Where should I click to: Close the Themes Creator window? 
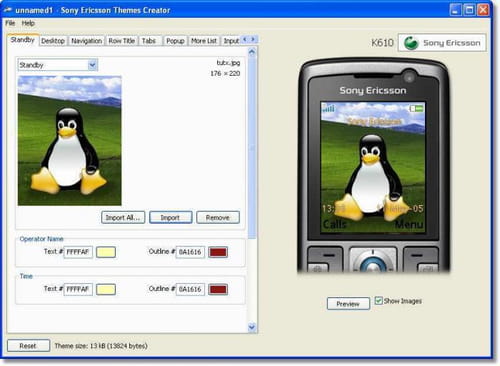483,10
